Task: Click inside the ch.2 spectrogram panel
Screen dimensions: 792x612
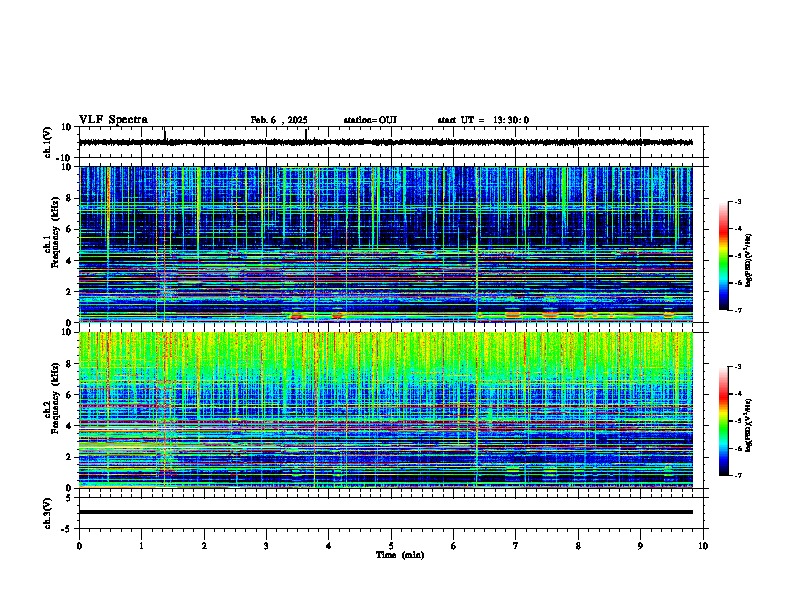Action: coord(385,410)
